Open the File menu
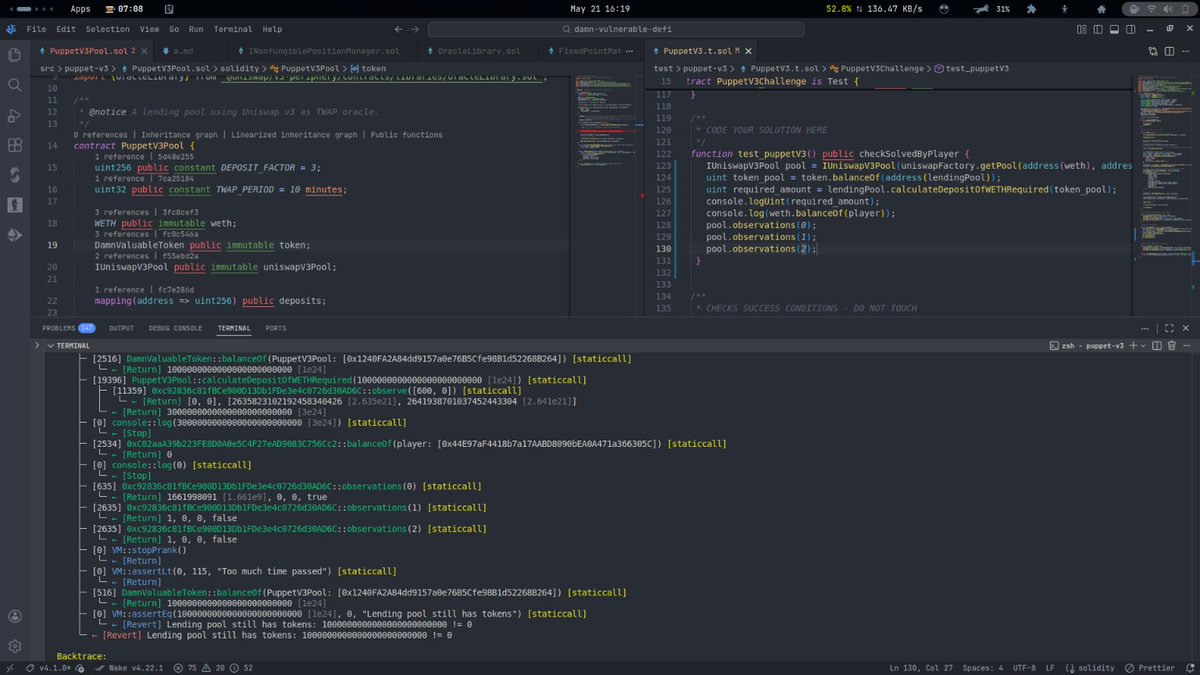1200x675 pixels. [37, 30]
